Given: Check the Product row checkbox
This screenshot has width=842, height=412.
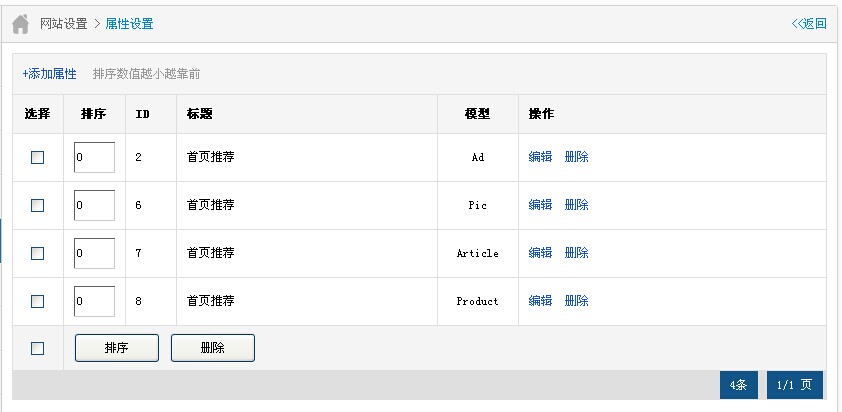Looking at the screenshot, I should tap(38, 301).
